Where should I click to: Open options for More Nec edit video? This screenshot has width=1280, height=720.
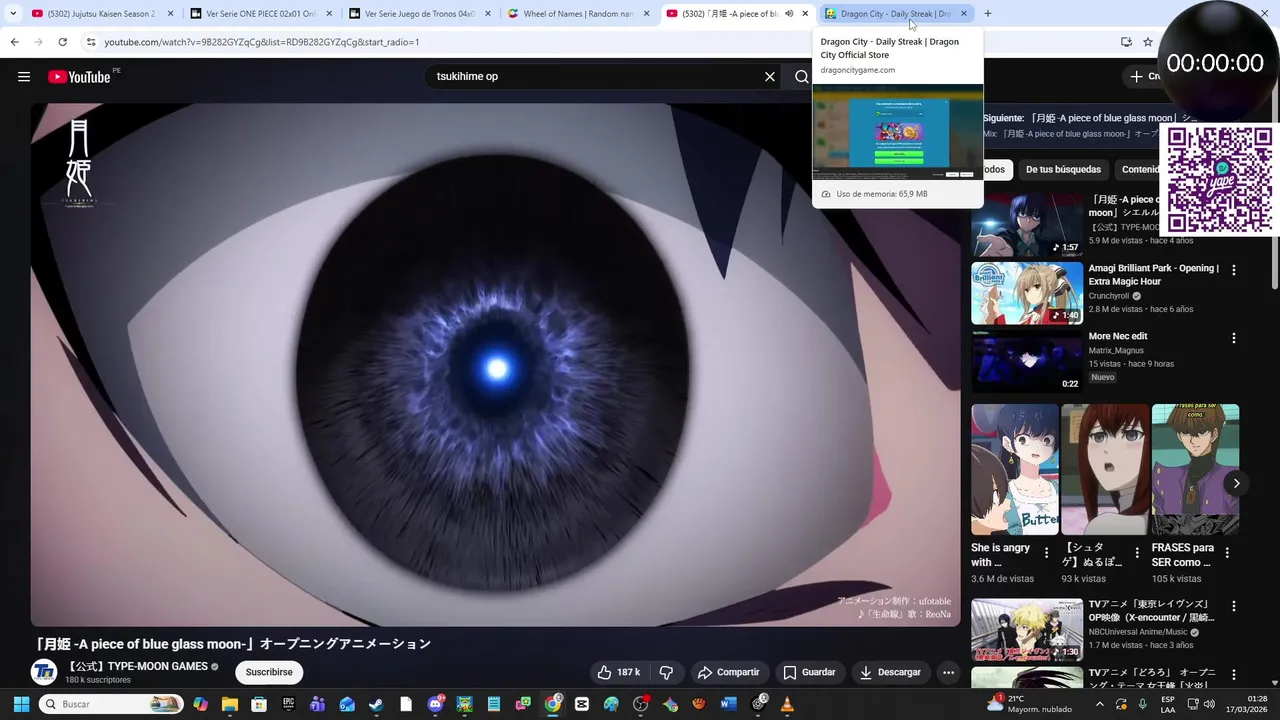click(1234, 338)
